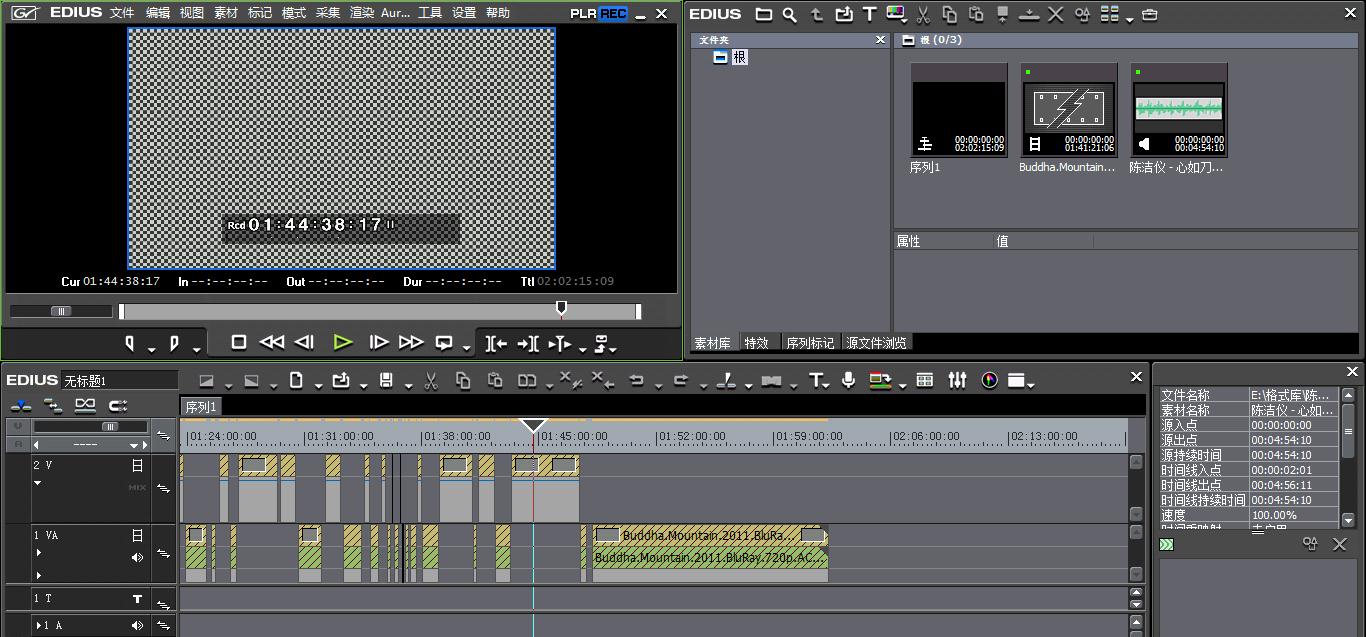1366x637 pixels.
Task: Click the add title T icon in bin
Action: 869,14
